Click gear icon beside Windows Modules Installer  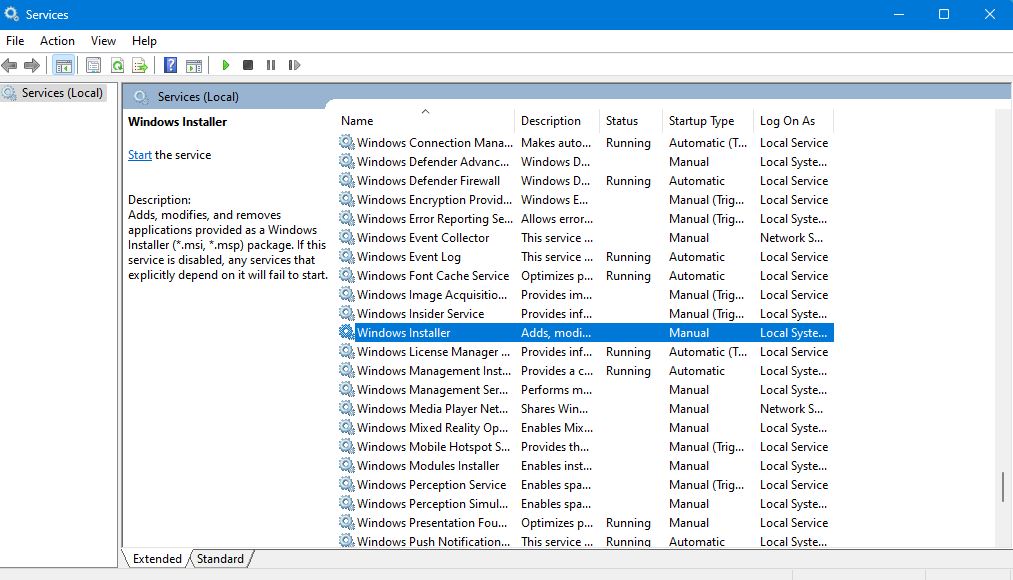[x=347, y=465]
